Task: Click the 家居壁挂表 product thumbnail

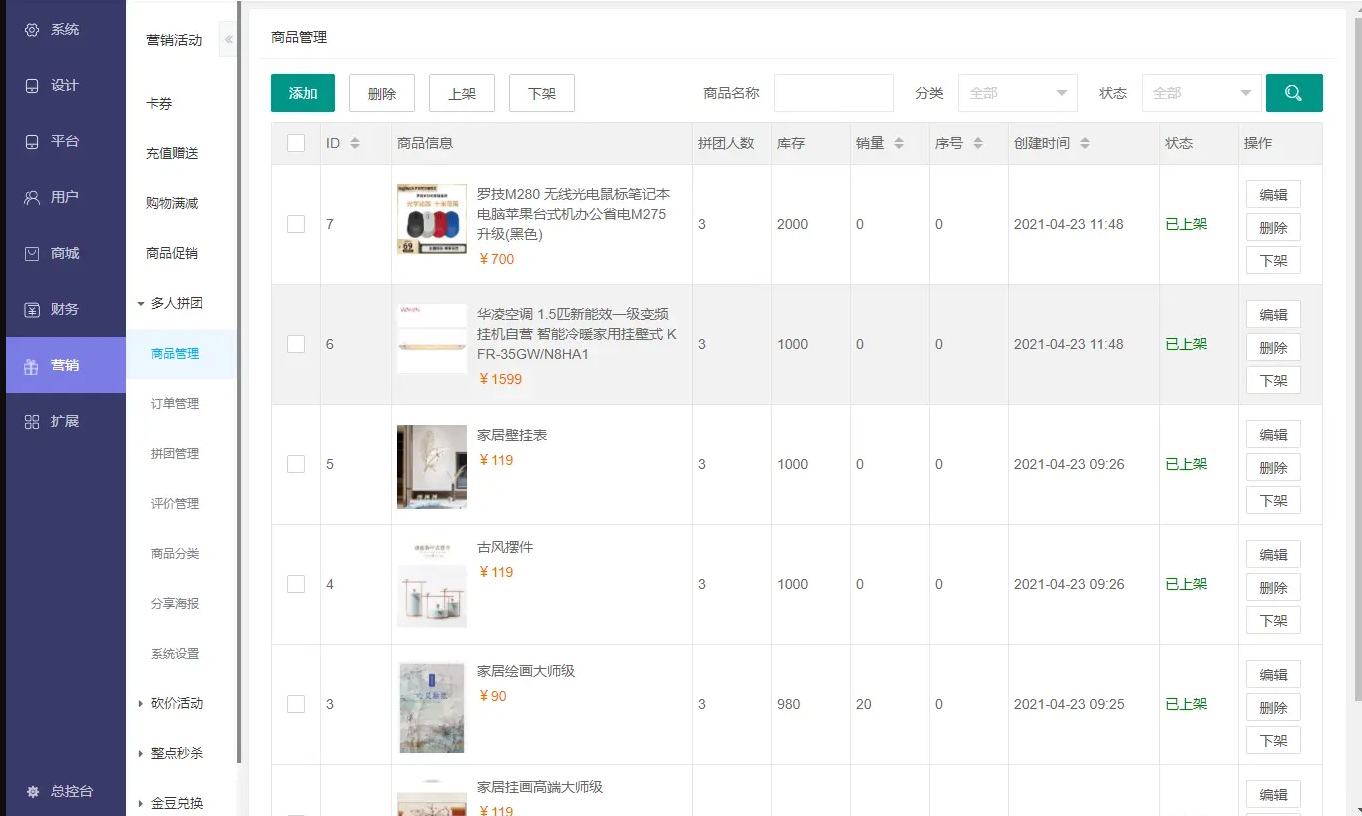Action: (x=432, y=466)
